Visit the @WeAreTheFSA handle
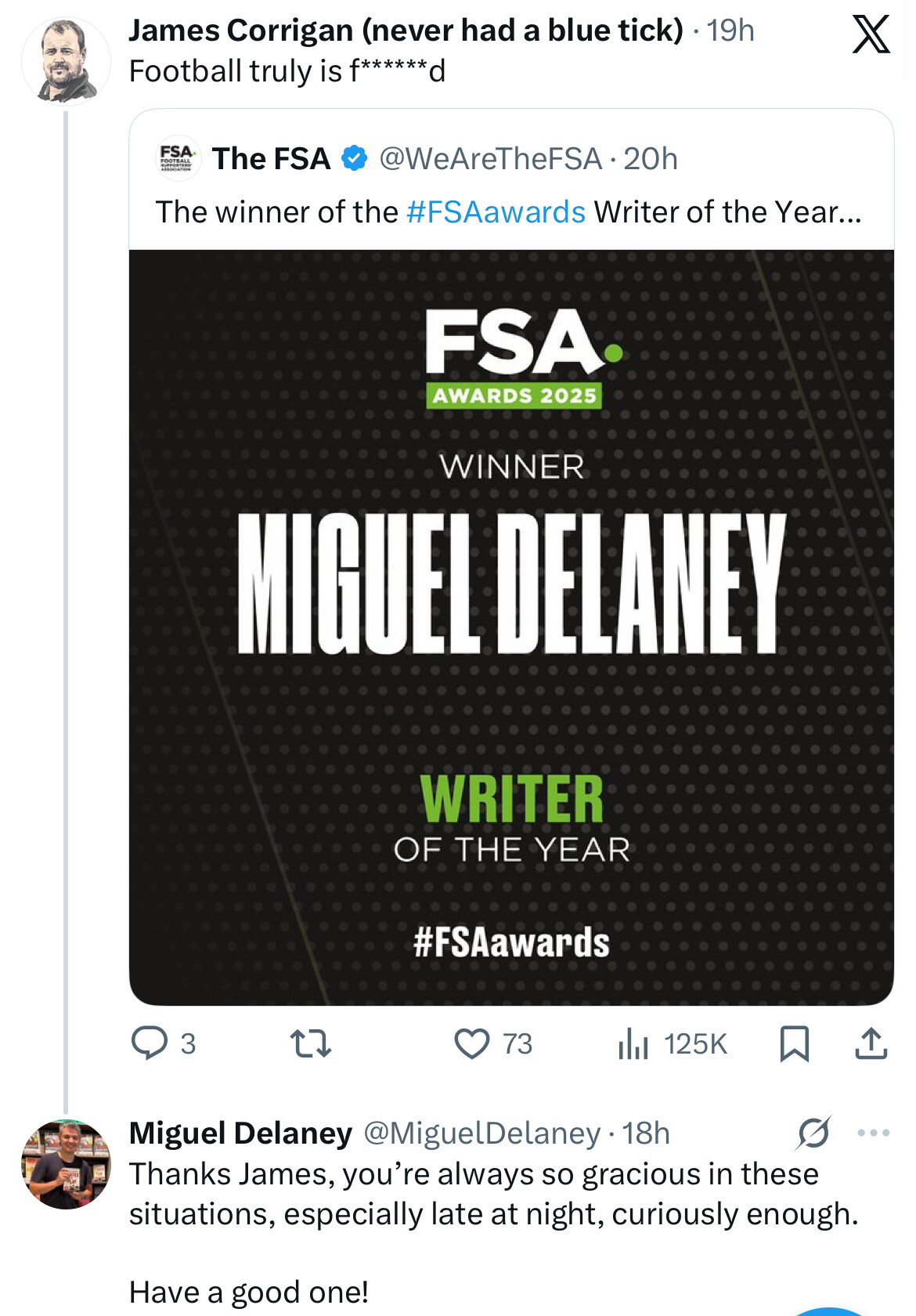This screenshot has height=1316, width=916. [x=490, y=159]
